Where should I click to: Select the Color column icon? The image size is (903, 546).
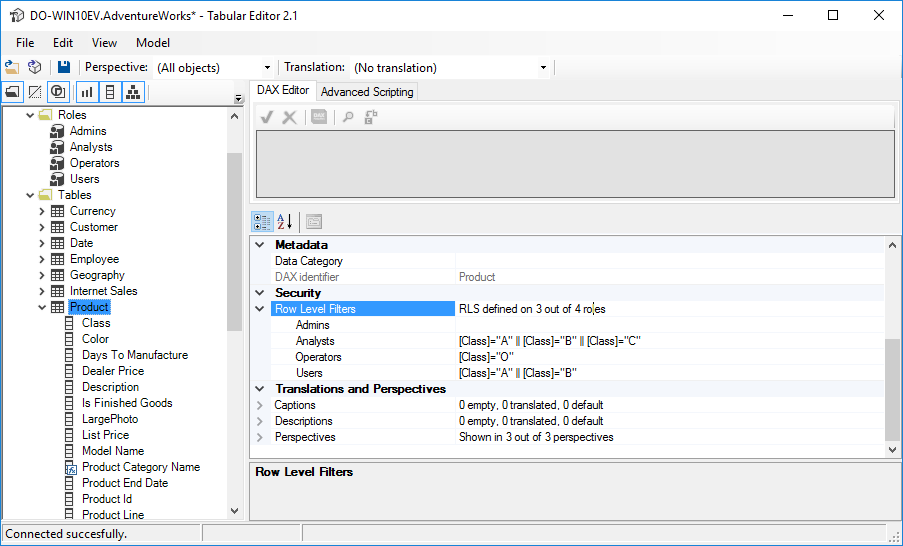69,339
